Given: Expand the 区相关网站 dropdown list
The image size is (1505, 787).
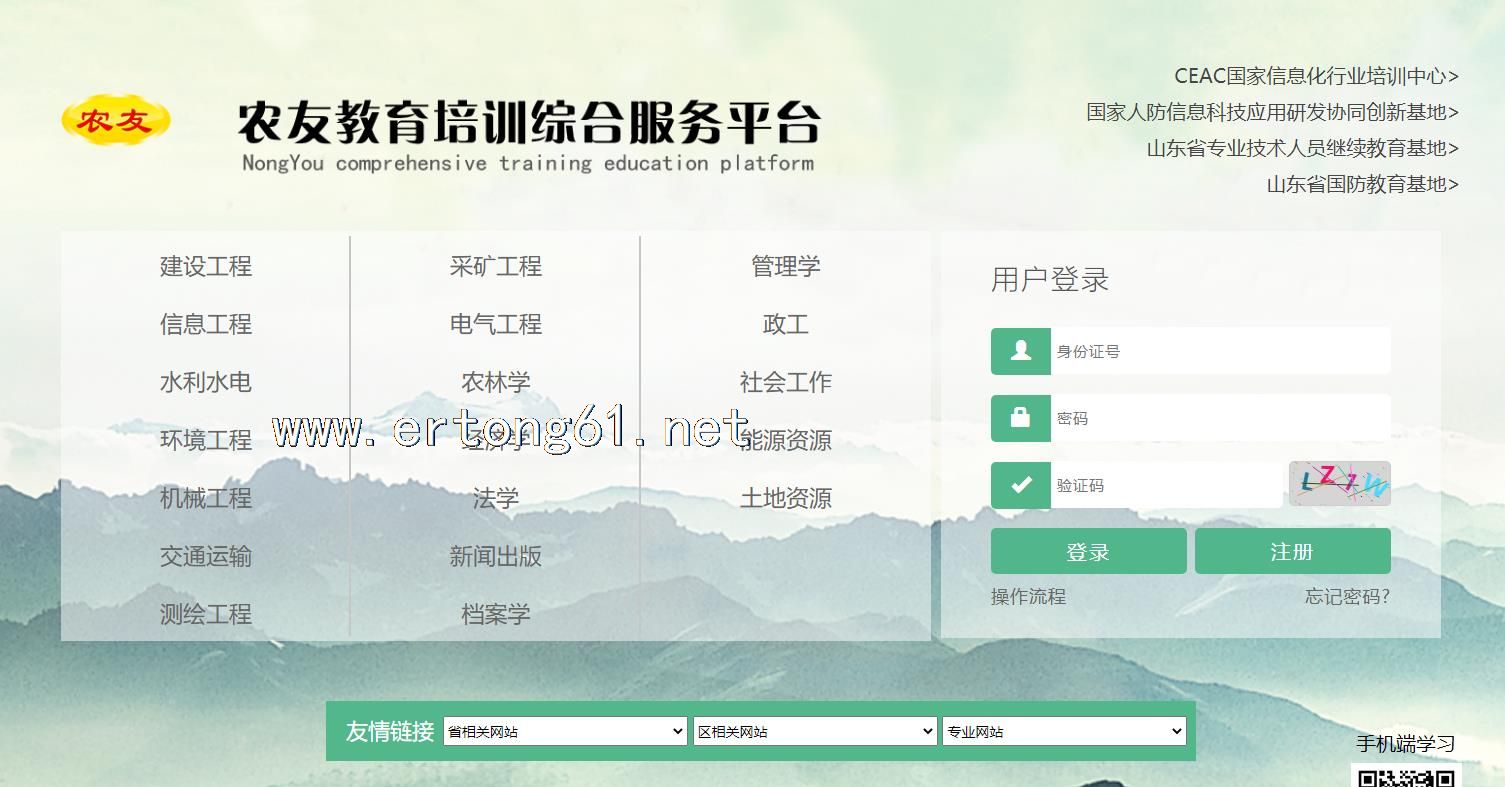Looking at the screenshot, I should tap(814, 731).
